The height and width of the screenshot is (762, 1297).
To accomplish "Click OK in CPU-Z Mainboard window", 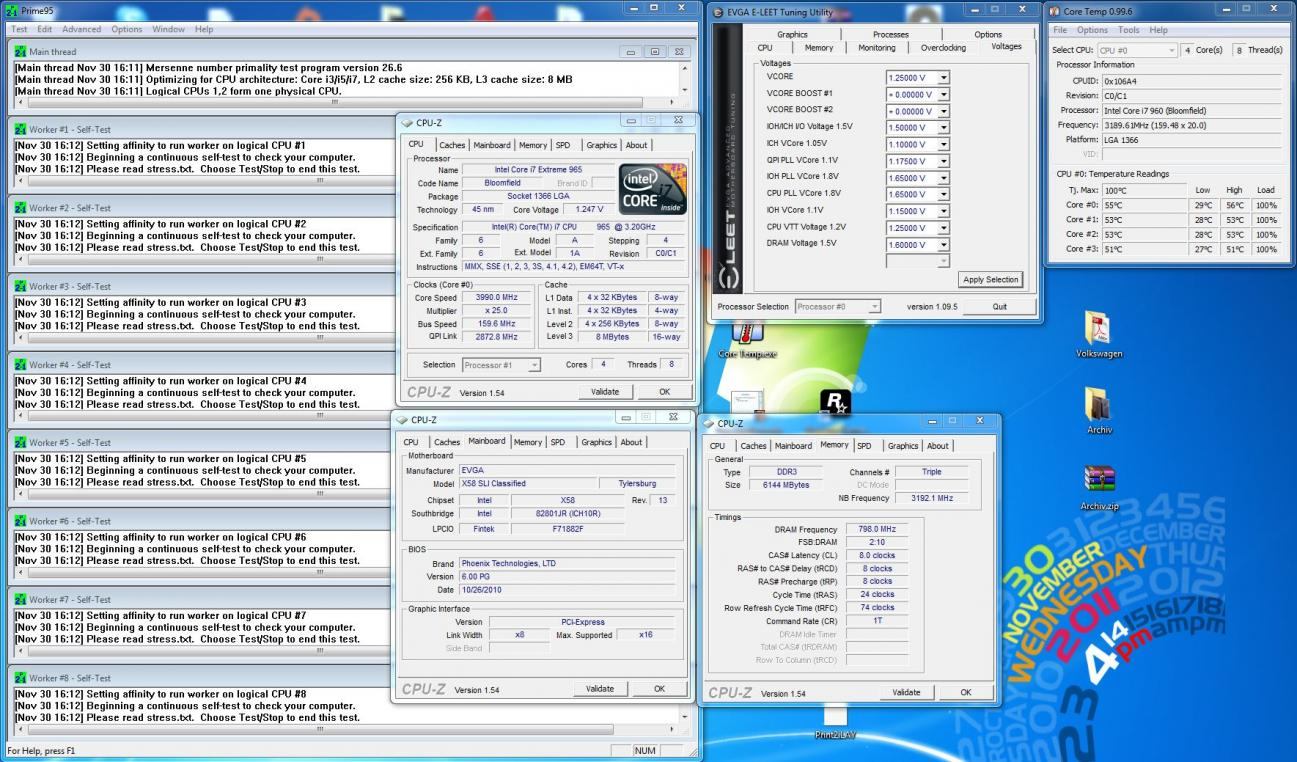I will coord(659,689).
